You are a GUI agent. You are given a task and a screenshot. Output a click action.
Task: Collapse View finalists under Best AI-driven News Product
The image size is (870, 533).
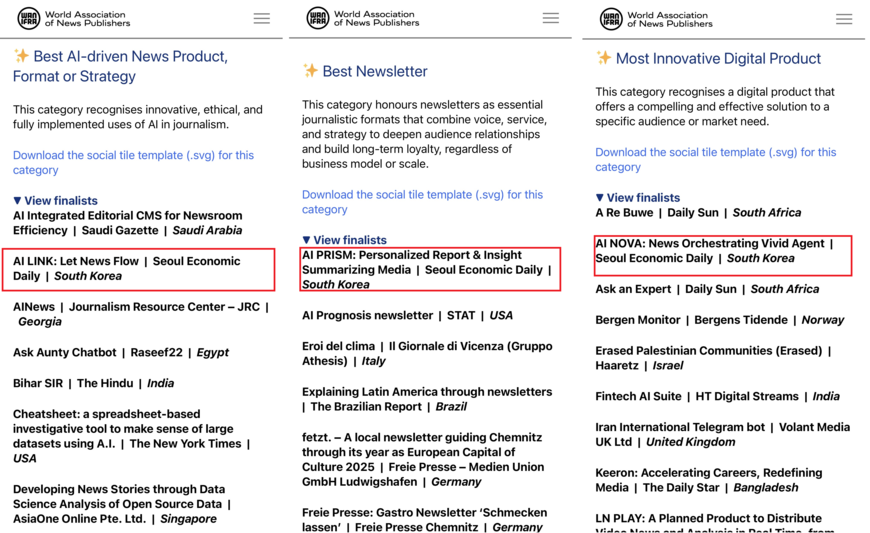[55, 200]
